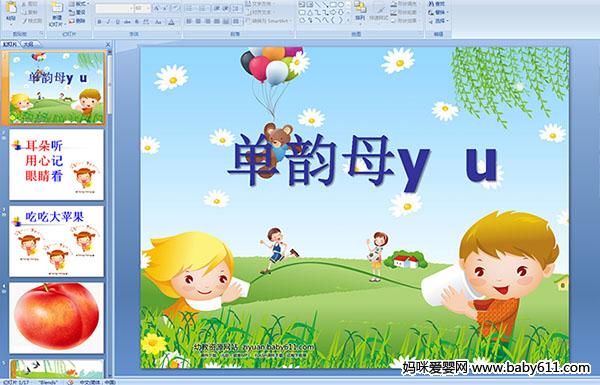600x385 pixels.
Task: Toggle Italic formatting
Action: pyautogui.click(x=108, y=22)
